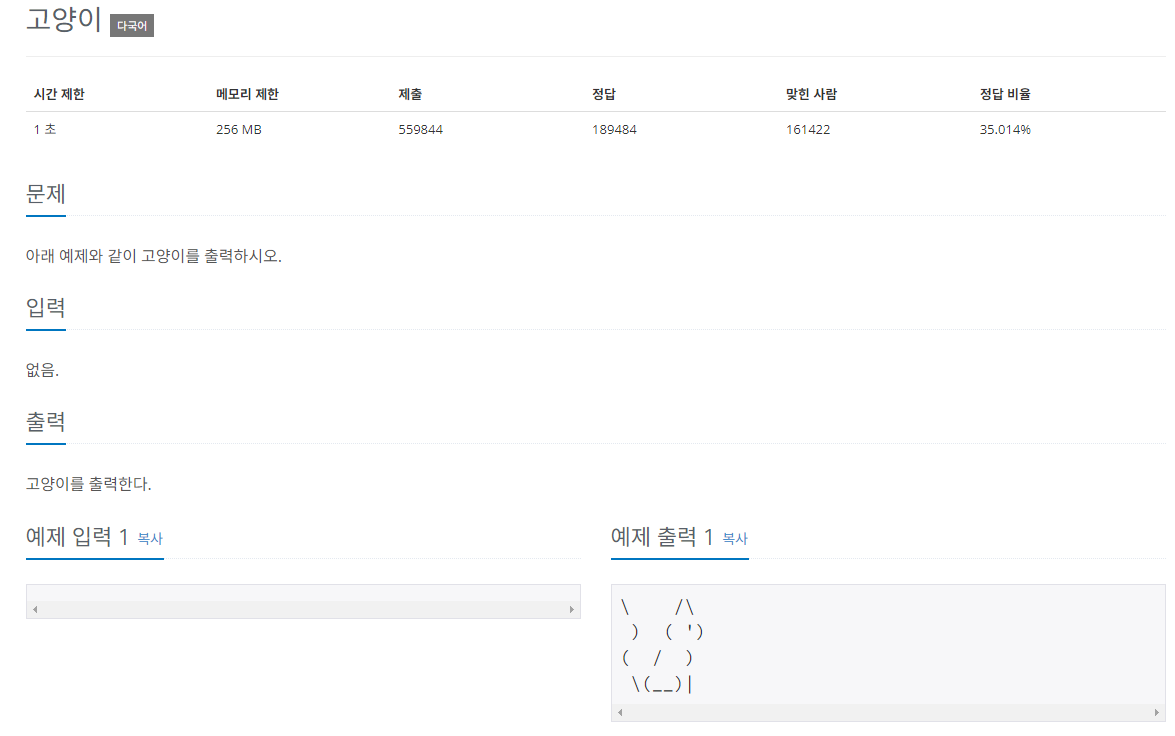Image resolution: width=1175 pixels, height=736 pixels.
Task: Click the text 고양이를 출력한다.
Action: click(x=88, y=483)
